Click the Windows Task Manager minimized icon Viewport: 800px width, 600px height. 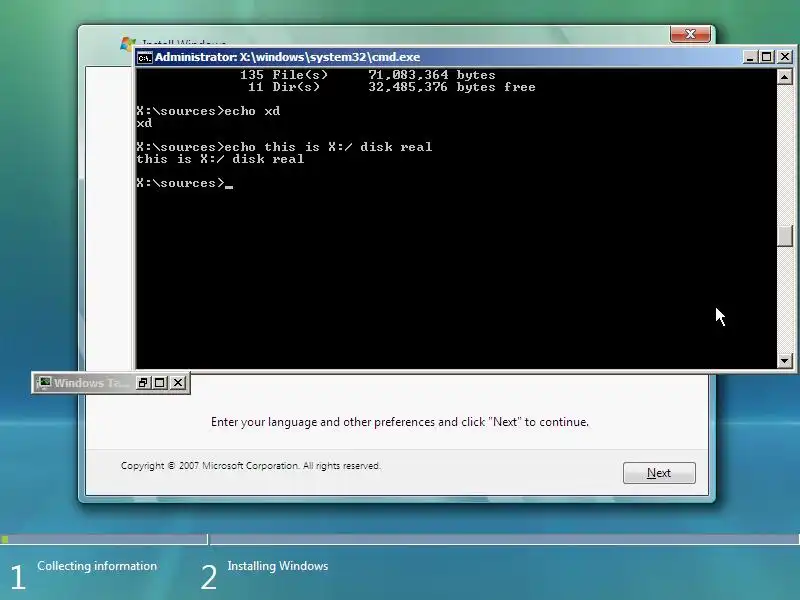click(44, 383)
